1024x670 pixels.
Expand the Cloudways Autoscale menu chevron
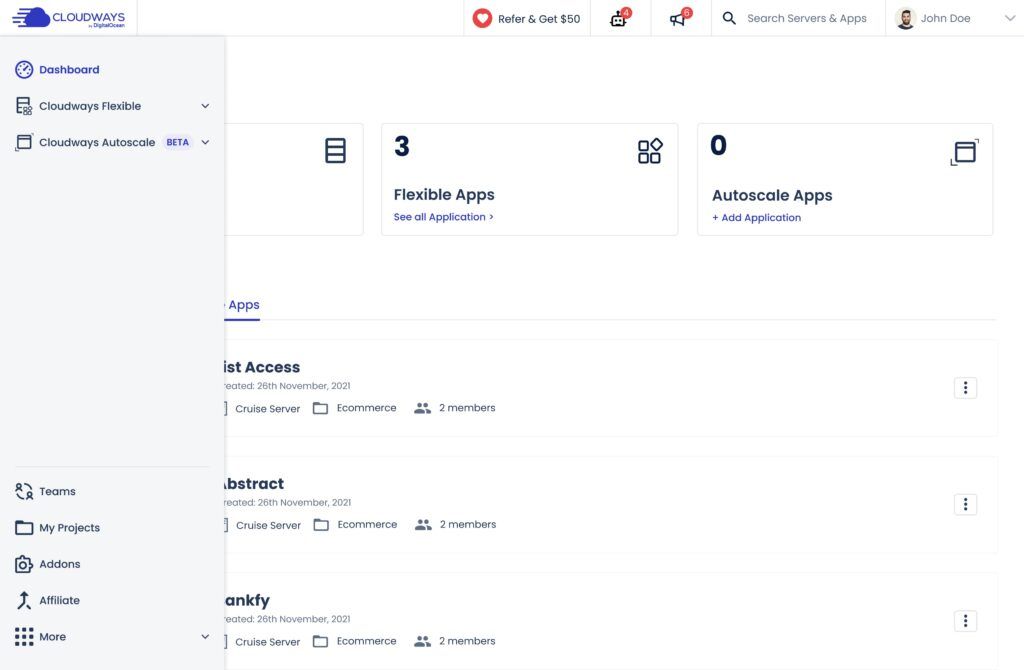click(x=205, y=142)
